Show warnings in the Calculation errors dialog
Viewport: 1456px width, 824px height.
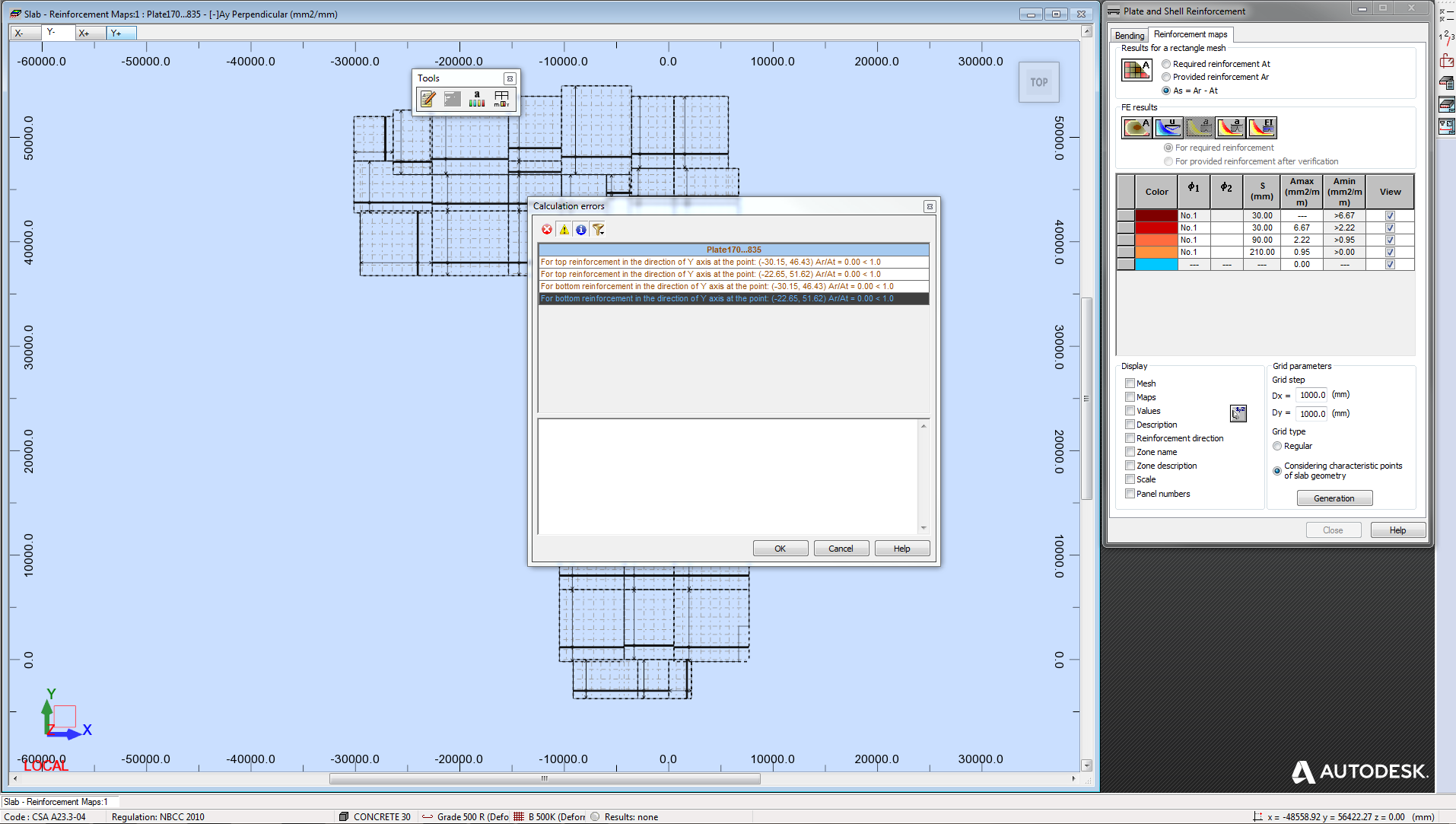click(x=564, y=229)
